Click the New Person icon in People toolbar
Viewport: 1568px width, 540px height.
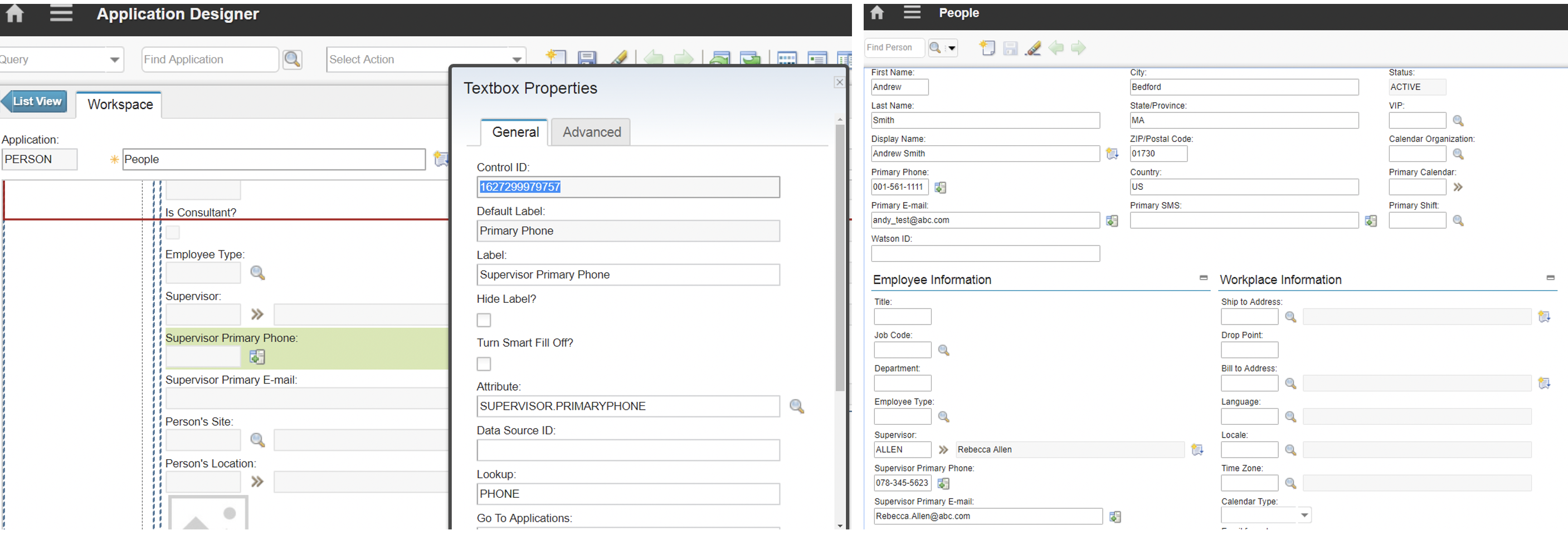click(x=987, y=48)
